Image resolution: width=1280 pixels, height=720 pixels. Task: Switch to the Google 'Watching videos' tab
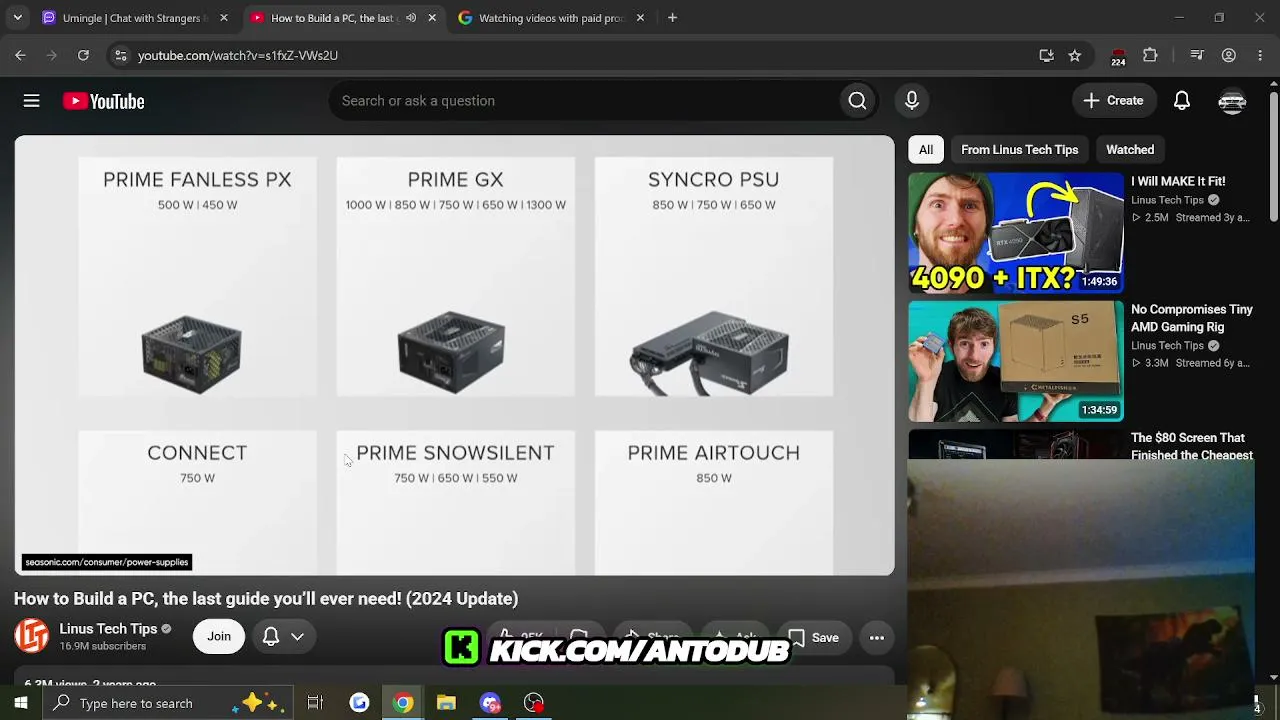552,18
